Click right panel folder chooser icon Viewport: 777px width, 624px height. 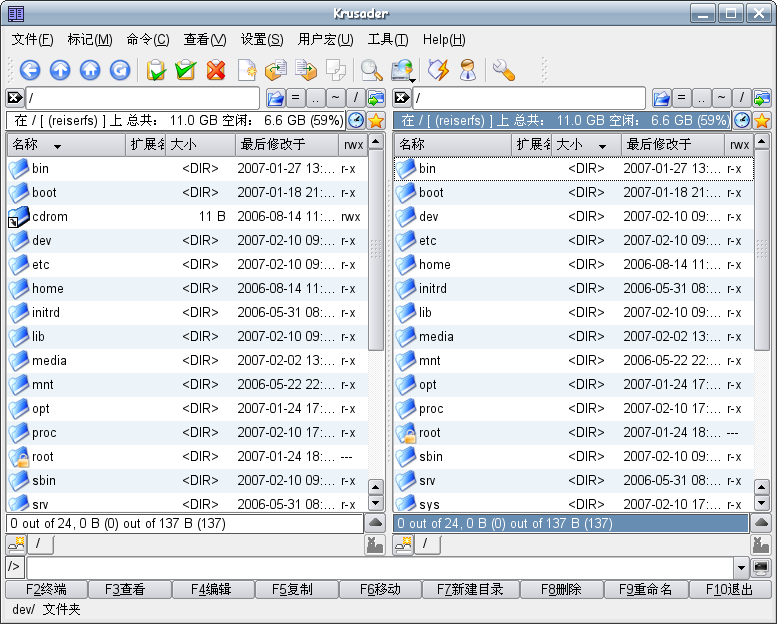point(662,98)
